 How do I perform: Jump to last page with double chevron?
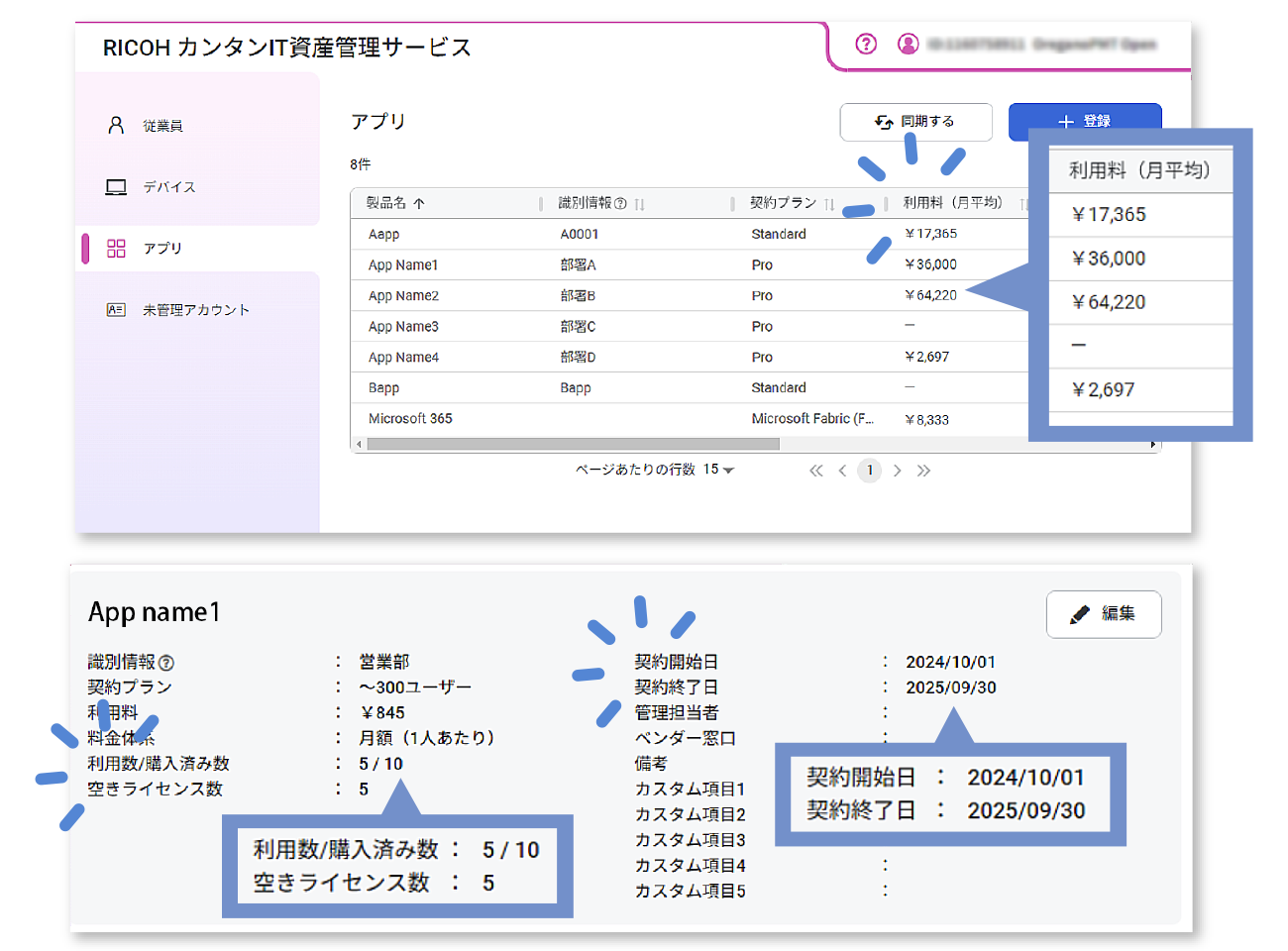tap(924, 471)
